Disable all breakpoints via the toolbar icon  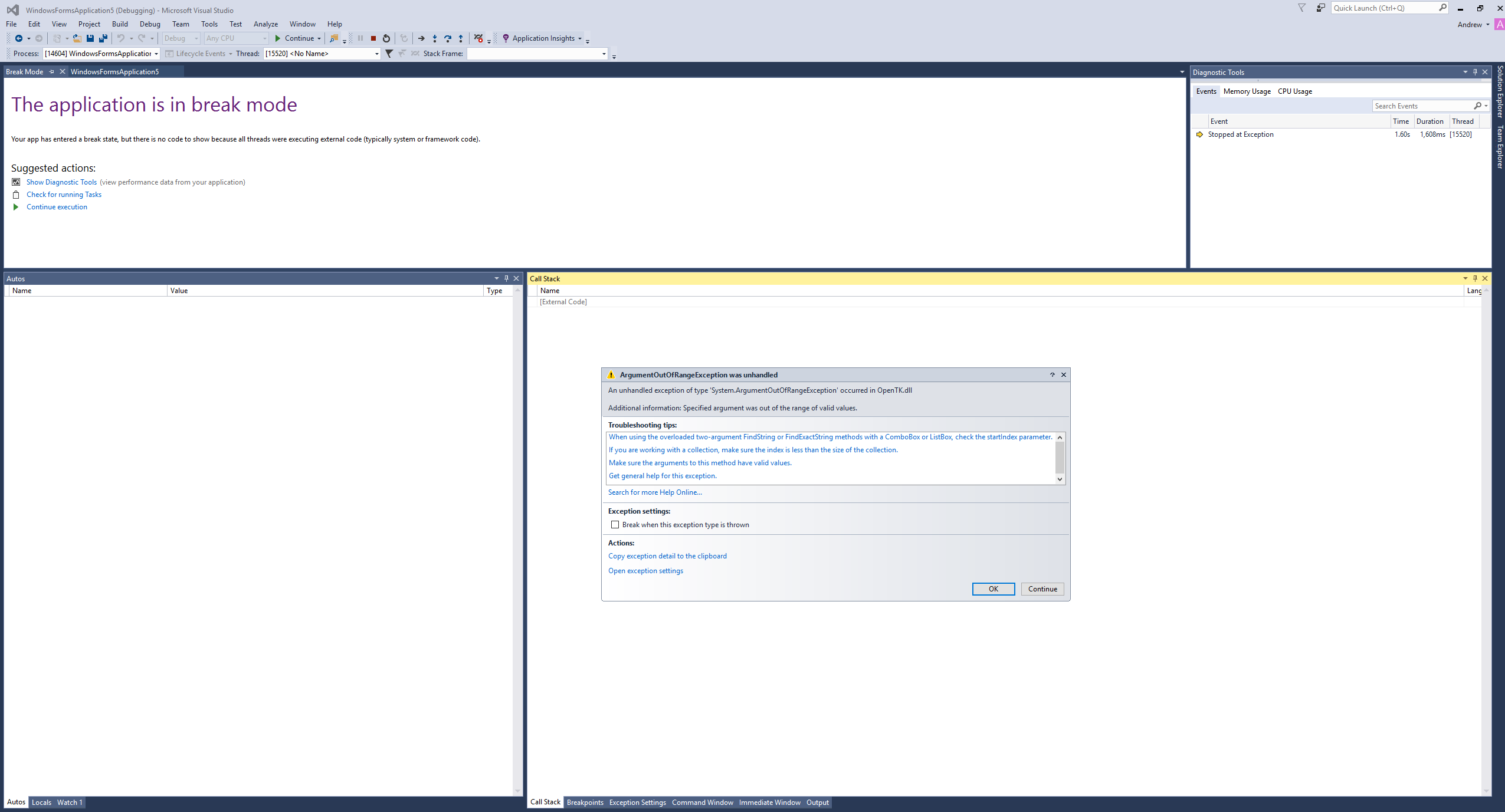pyautogui.click(x=479, y=38)
